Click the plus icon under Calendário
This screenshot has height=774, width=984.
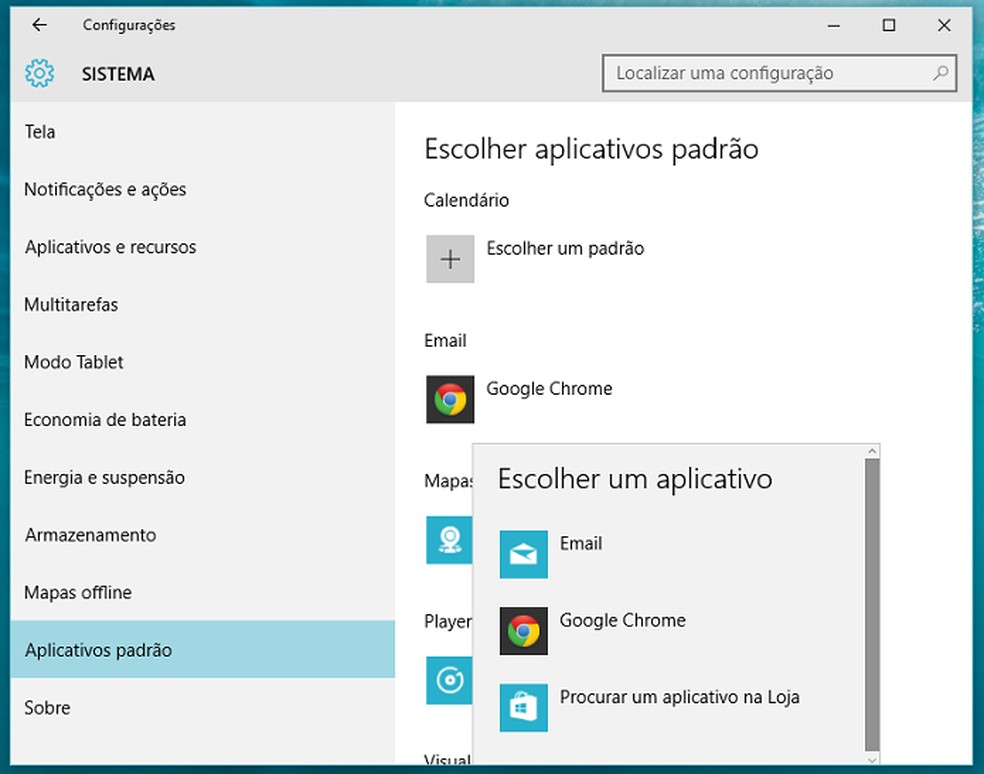pos(450,258)
